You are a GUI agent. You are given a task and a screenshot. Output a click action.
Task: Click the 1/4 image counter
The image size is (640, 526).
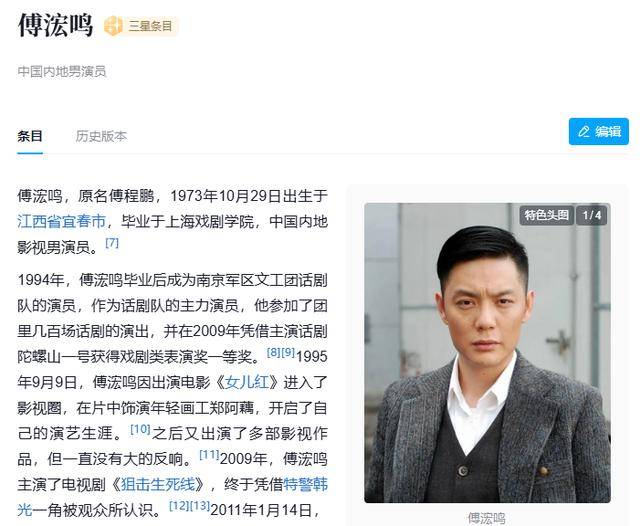591,215
